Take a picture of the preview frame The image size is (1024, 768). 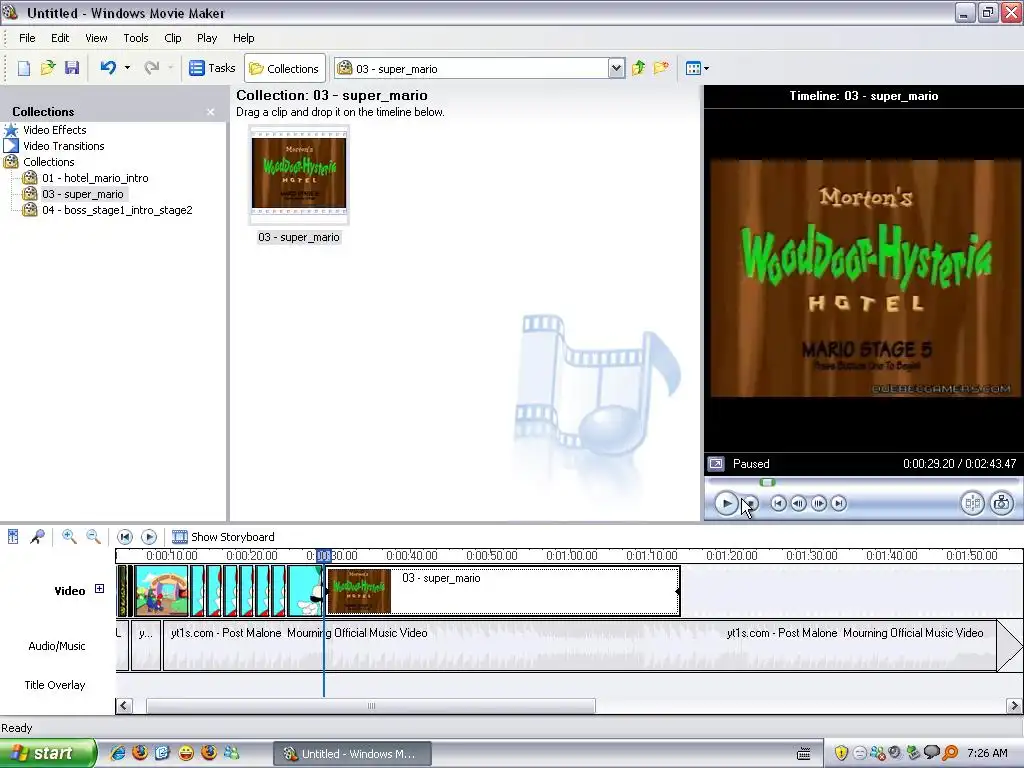[x=1002, y=503]
